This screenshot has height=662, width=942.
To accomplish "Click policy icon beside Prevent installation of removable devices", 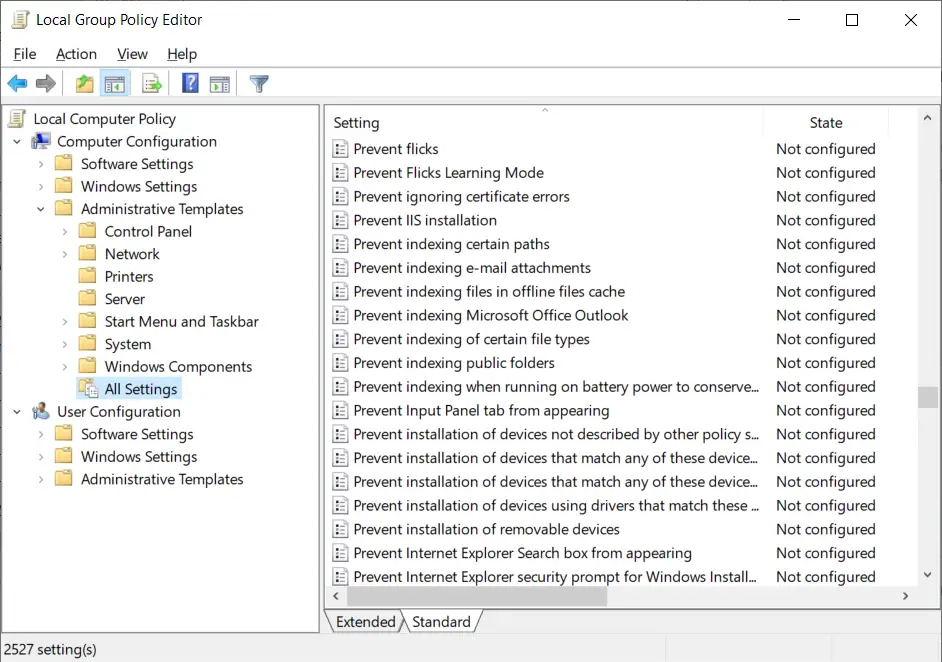I will tap(340, 529).
